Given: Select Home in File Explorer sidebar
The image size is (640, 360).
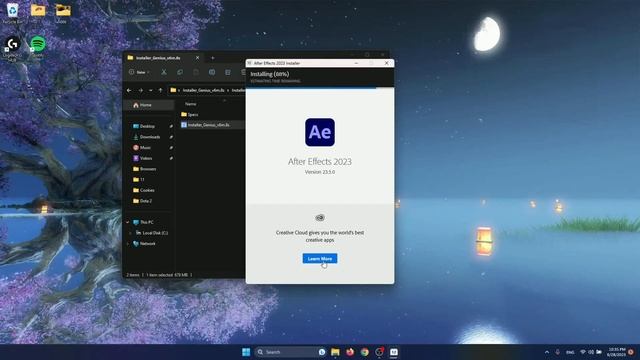Looking at the screenshot, I should coord(148,105).
